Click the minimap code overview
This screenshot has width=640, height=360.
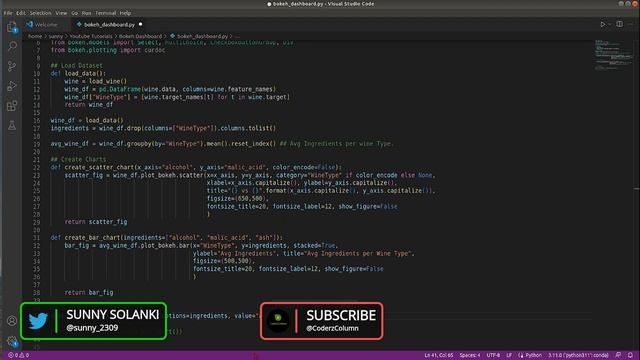(613, 55)
